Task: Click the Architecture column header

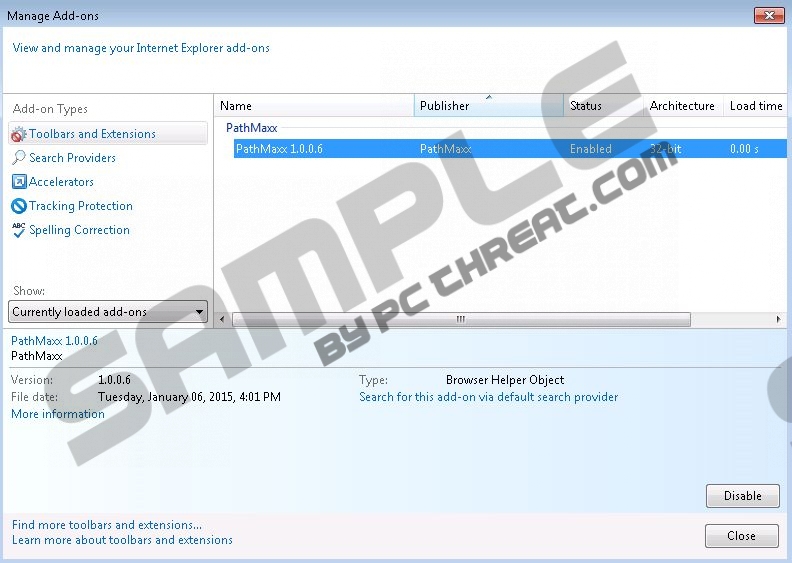Action: [x=682, y=106]
